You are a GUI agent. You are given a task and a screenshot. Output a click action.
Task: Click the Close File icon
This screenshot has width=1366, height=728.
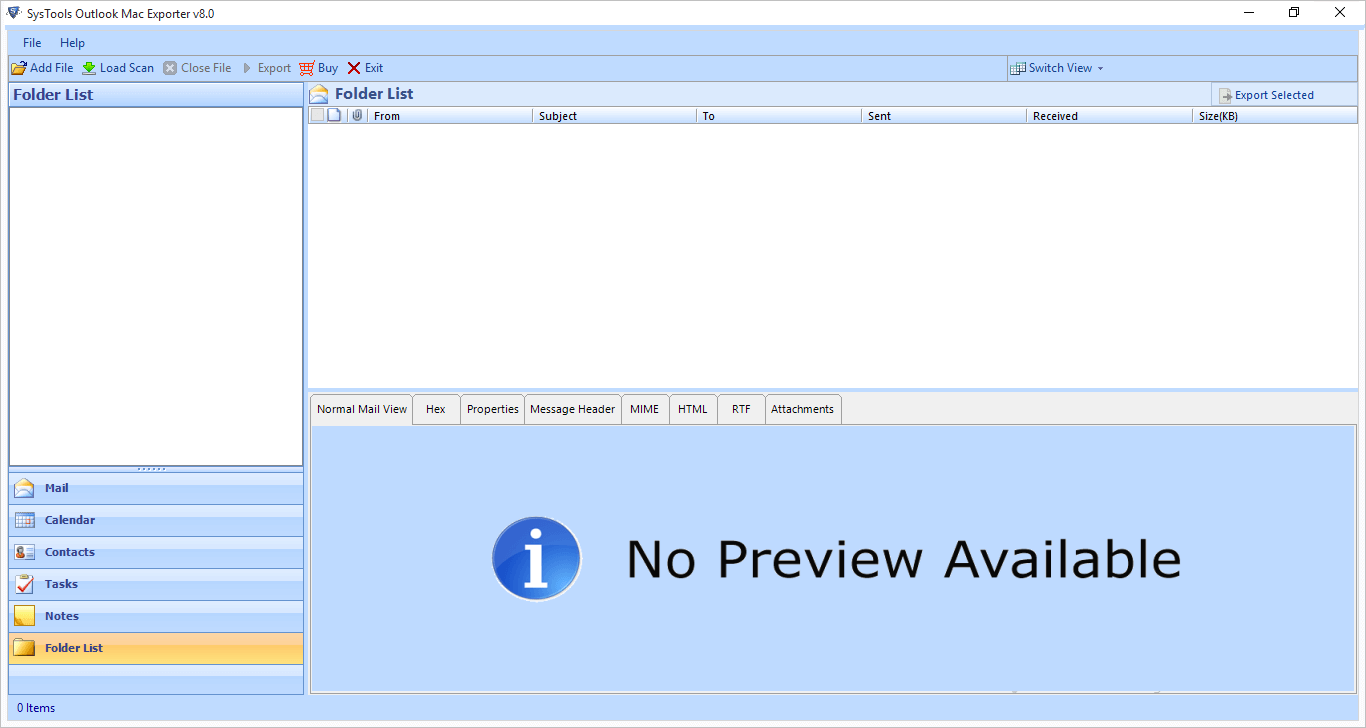coord(170,68)
